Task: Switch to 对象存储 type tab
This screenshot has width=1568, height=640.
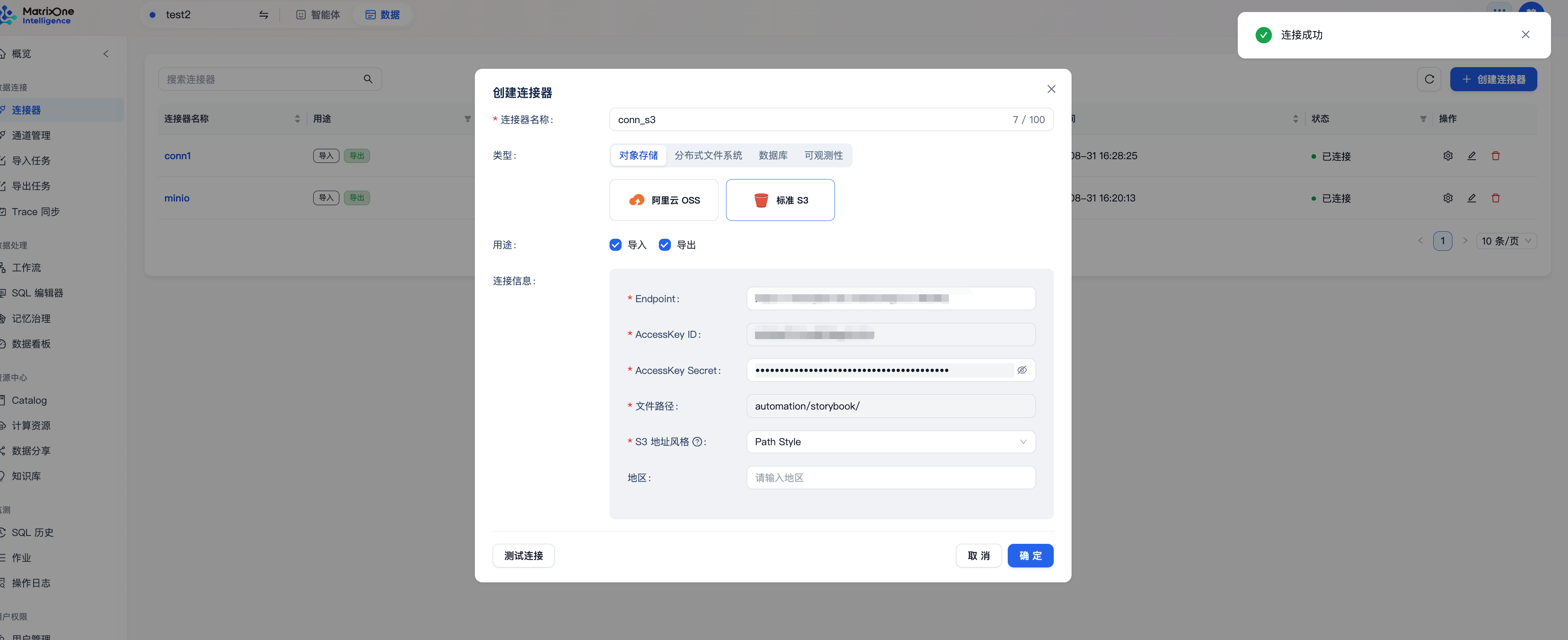Action: point(638,155)
